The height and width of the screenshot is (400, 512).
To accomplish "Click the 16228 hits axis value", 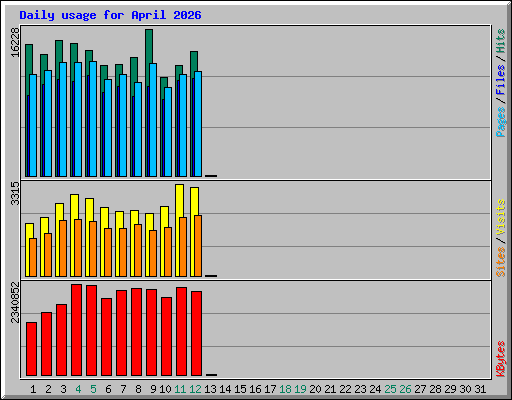I will 15,42.
